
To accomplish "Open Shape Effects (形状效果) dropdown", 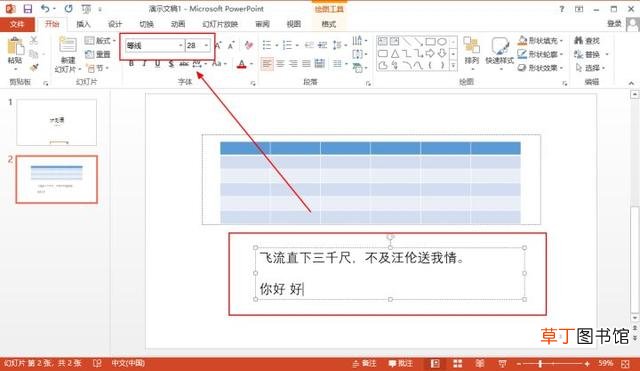I will click(541, 68).
